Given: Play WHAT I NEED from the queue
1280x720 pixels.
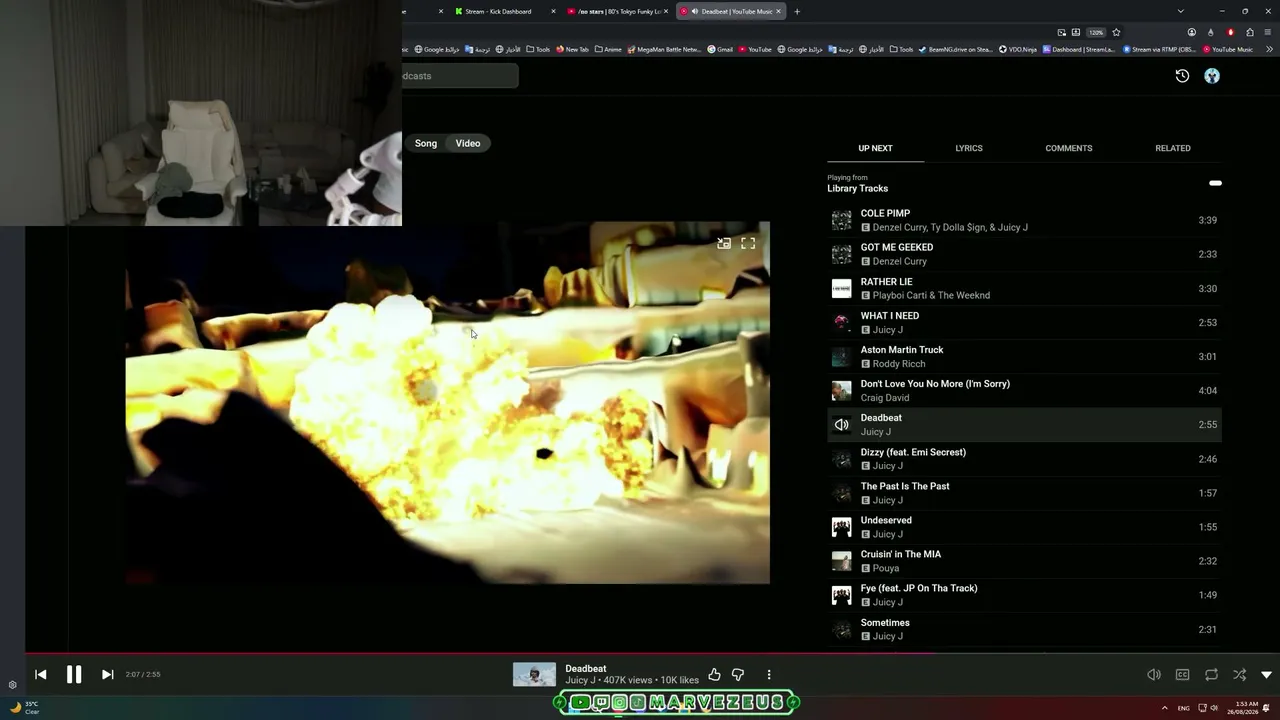Looking at the screenshot, I should (1024, 322).
